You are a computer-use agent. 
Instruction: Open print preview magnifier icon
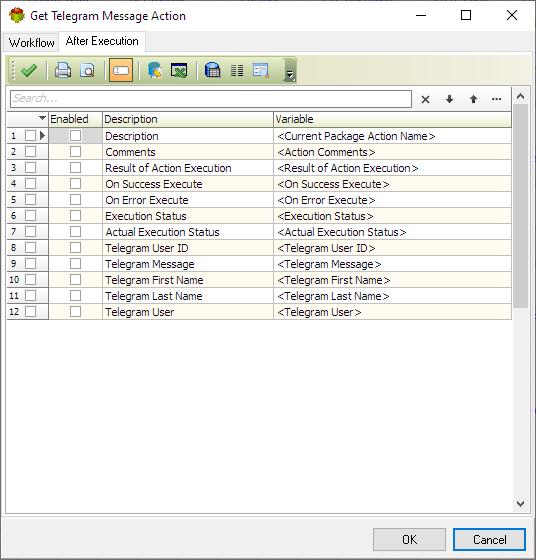[87, 70]
